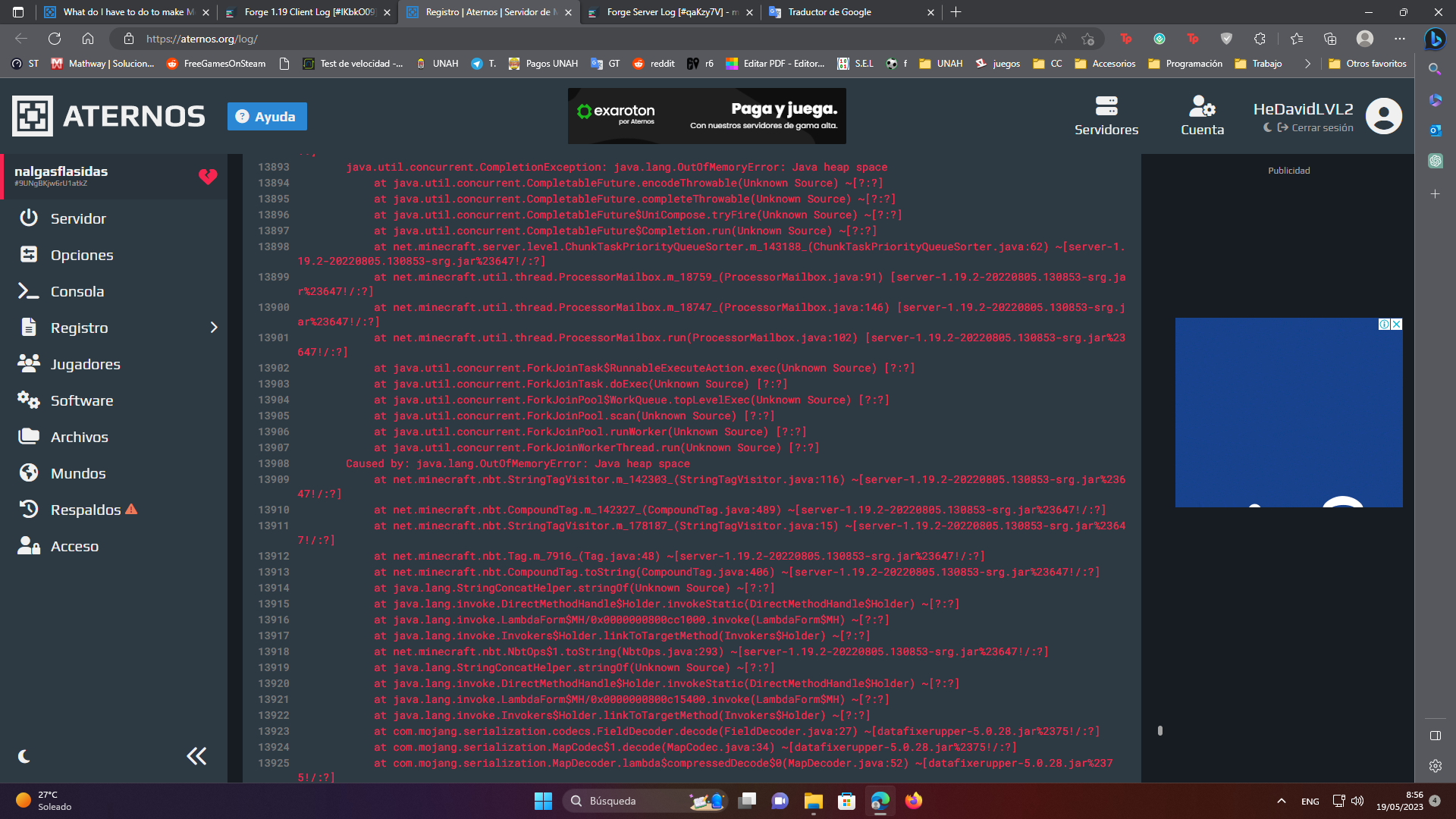The width and height of the screenshot is (1456, 819).
Task: Open browser profile icon in toolbar
Action: pyautogui.click(x=1365, y=39)
